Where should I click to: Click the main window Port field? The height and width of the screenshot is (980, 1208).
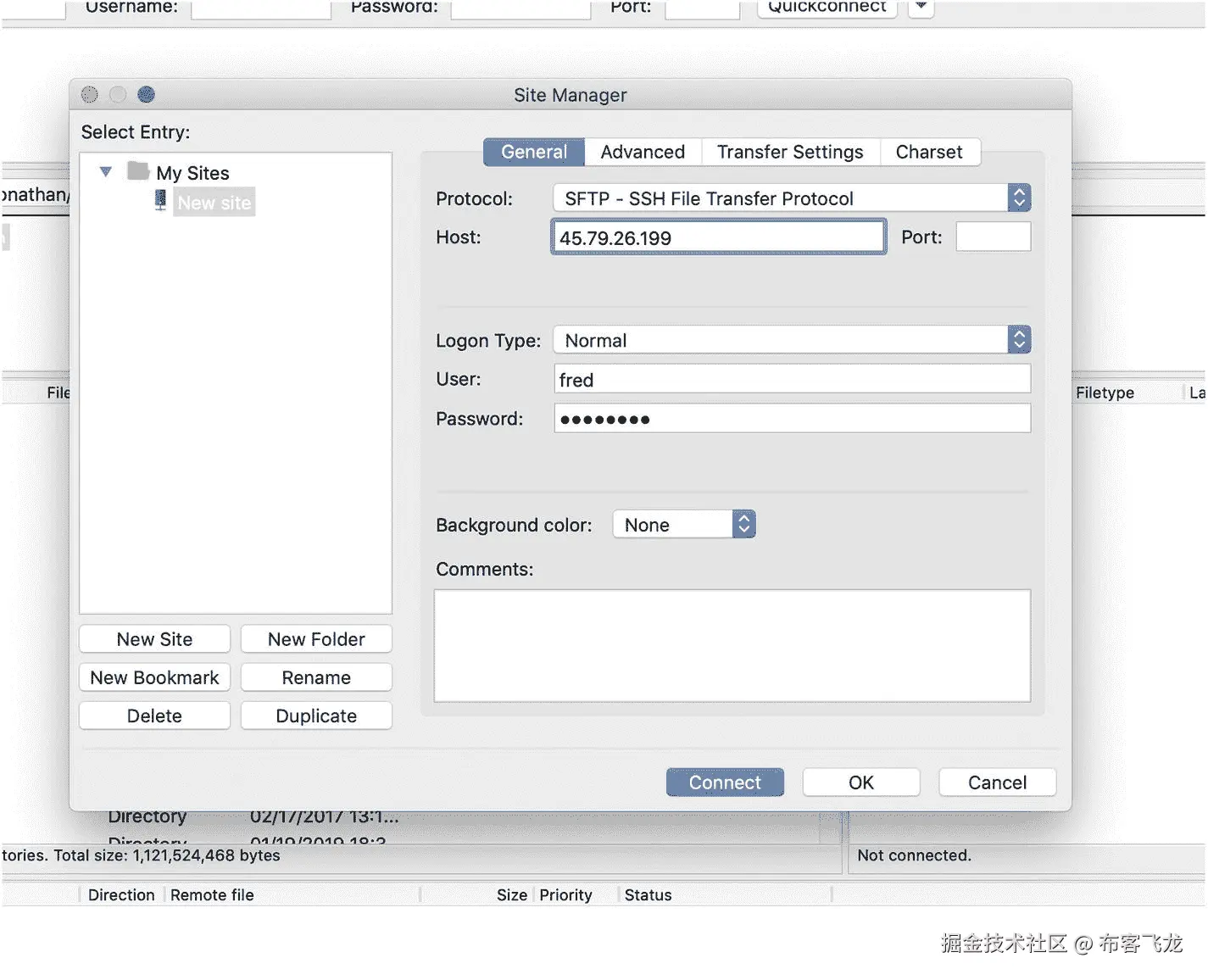click(x=703, y=8)
